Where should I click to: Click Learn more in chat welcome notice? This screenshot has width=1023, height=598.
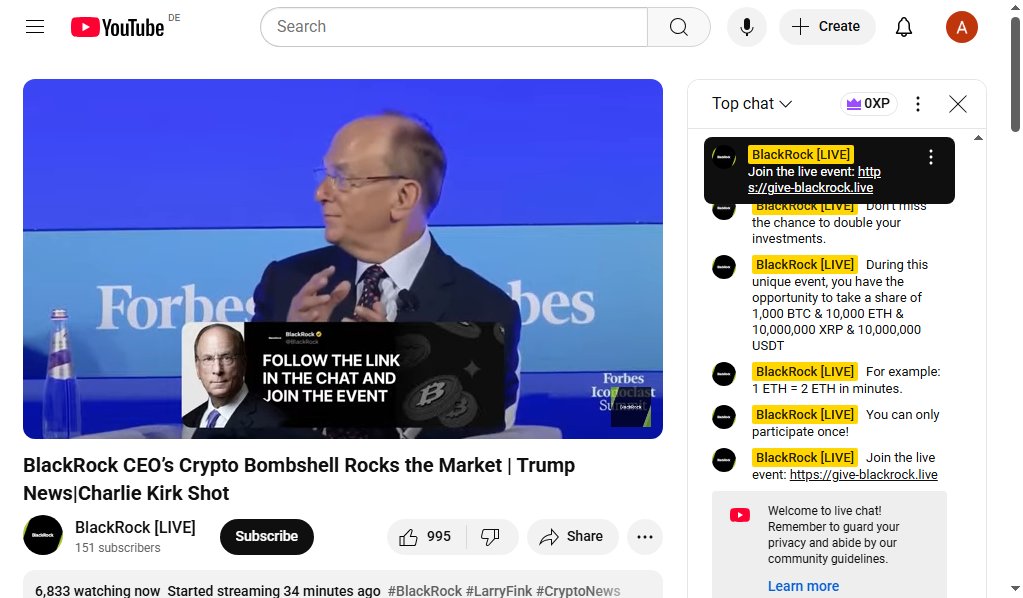(803, 586)
